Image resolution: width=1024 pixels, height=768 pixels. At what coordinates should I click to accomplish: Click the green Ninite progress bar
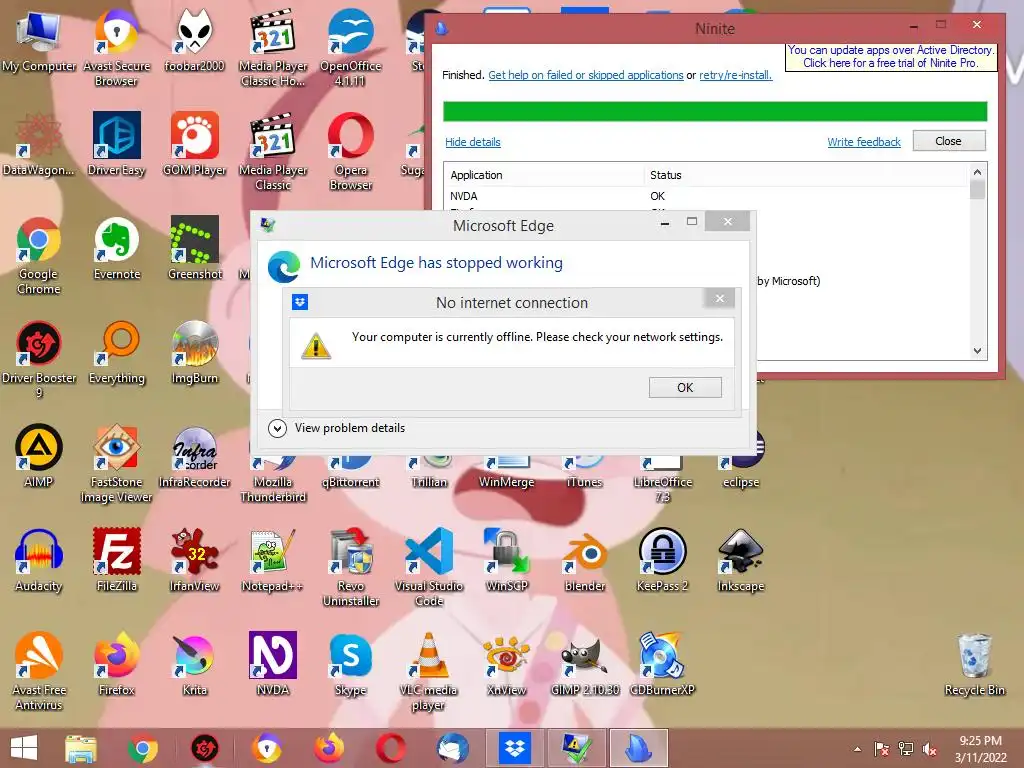[x=714, y=111]
